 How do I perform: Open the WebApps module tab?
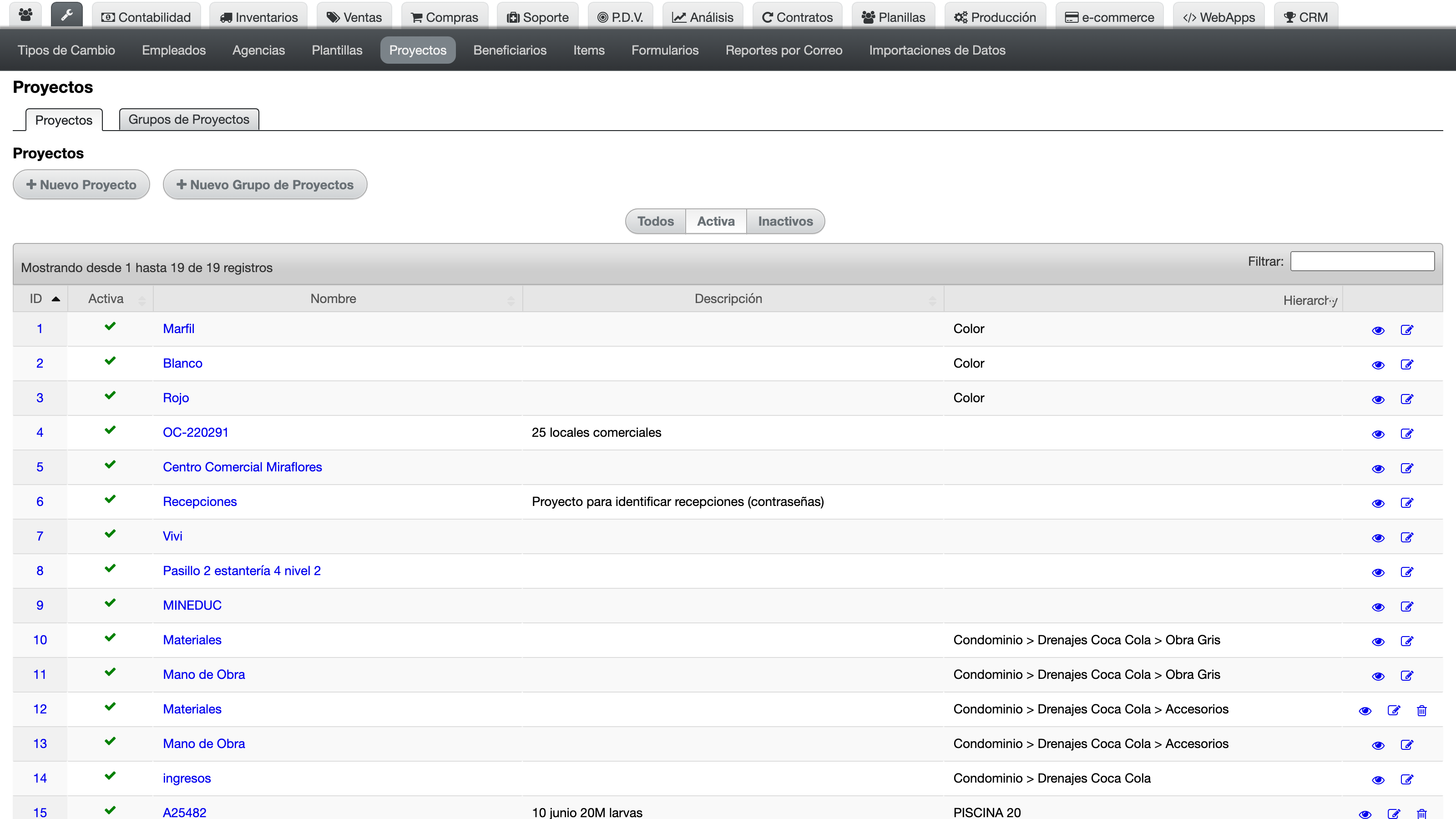tap(1219, 17)
